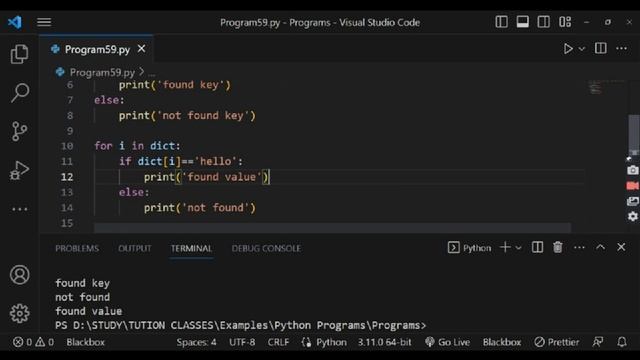Click the editor horizontal scrollbar
640x360 pixels.
click(332, 227)
